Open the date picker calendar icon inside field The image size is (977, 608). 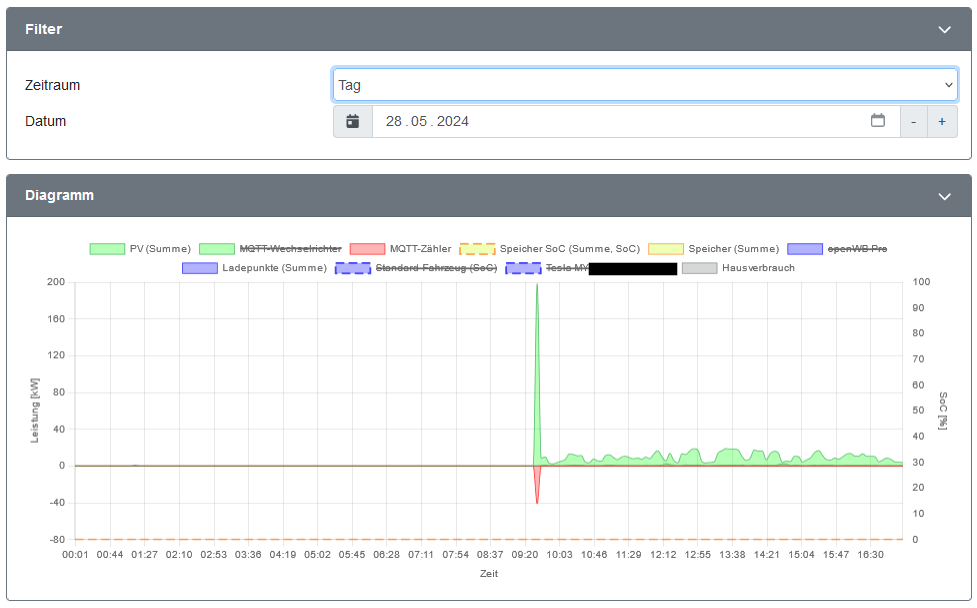tap(877, 120)
